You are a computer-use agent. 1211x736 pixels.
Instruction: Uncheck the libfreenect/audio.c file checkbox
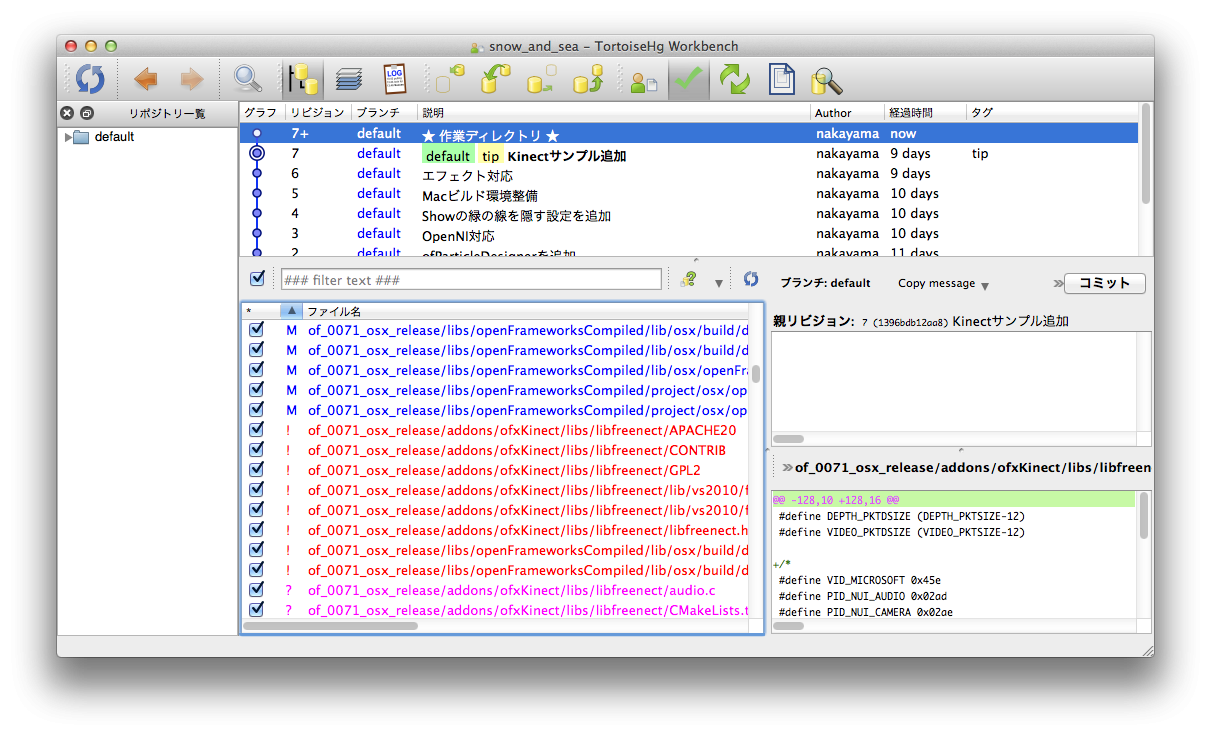256,589
